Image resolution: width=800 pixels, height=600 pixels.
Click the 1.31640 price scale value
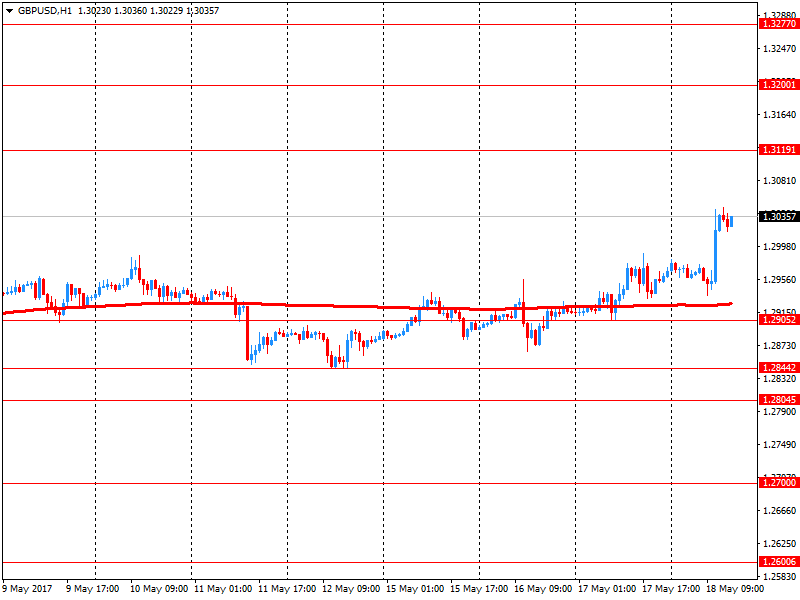[780, 115]
